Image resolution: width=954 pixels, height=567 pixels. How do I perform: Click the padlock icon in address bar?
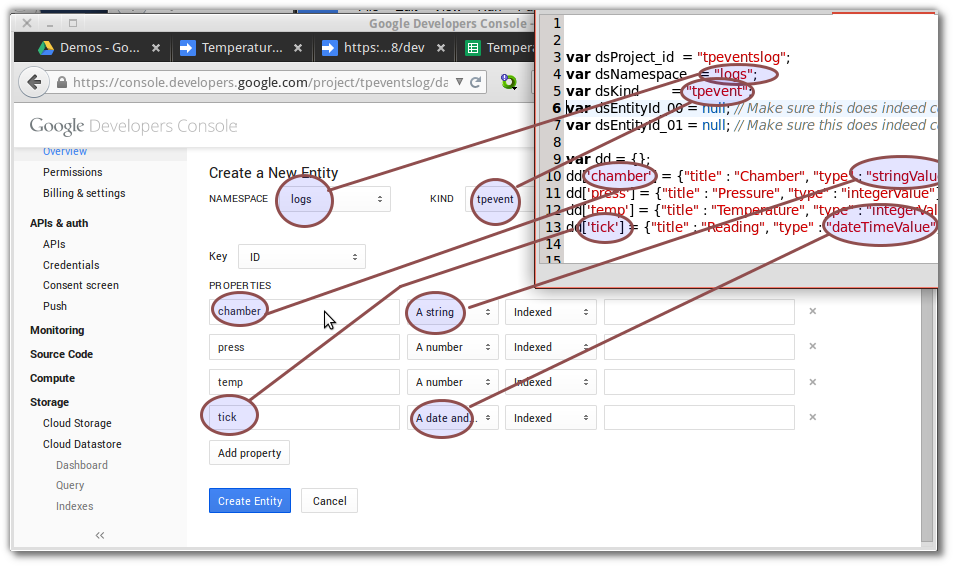pyautogui.click(x=61, y=82)
